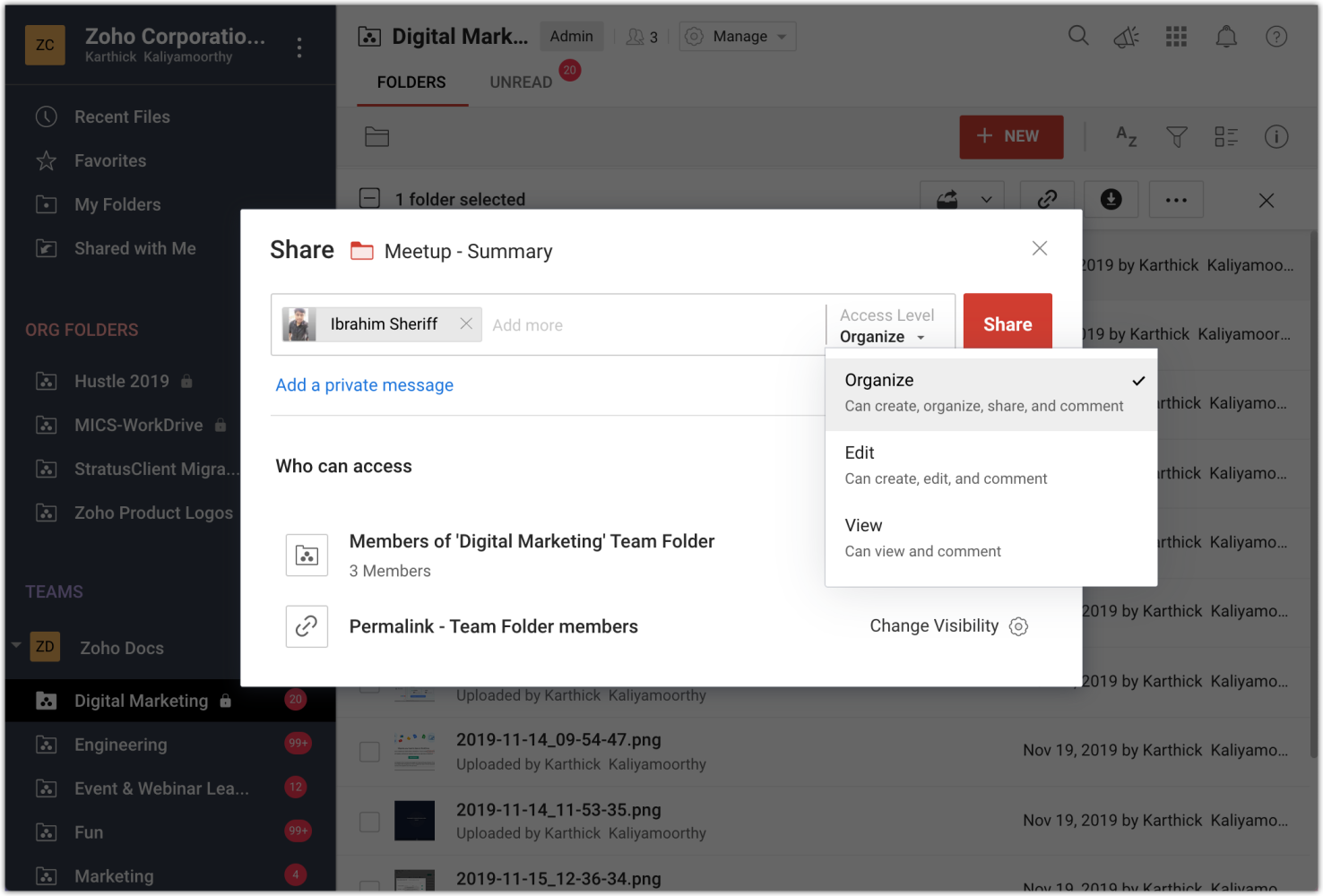Open the Access Level dropdown showing Organize
Viewport: 1323px width, 896px height.
[x=883, y=337]
